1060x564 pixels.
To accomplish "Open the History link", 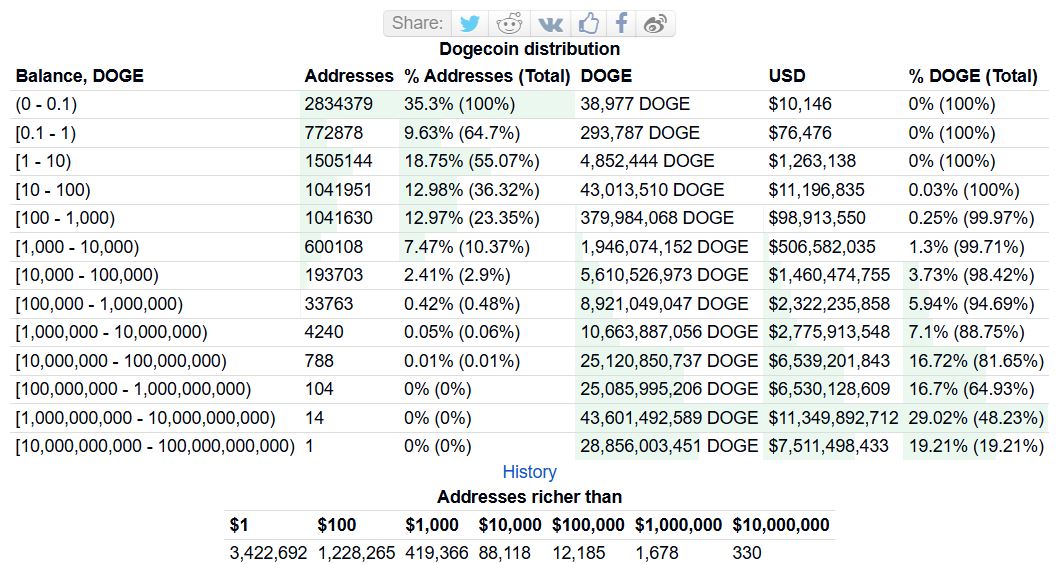I will click(x=529, y=472).
